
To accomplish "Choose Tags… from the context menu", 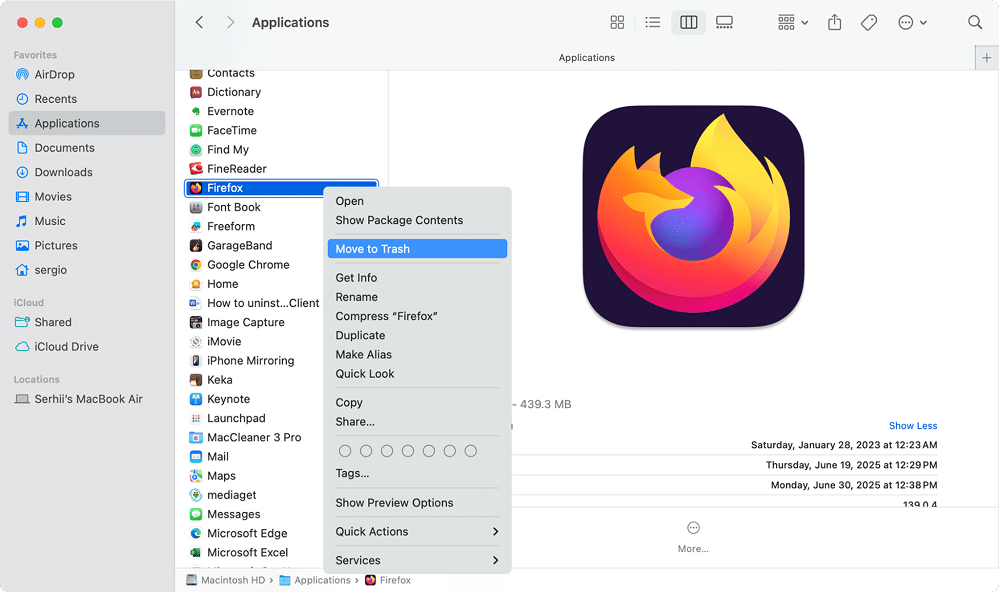I will coord(417,473).
